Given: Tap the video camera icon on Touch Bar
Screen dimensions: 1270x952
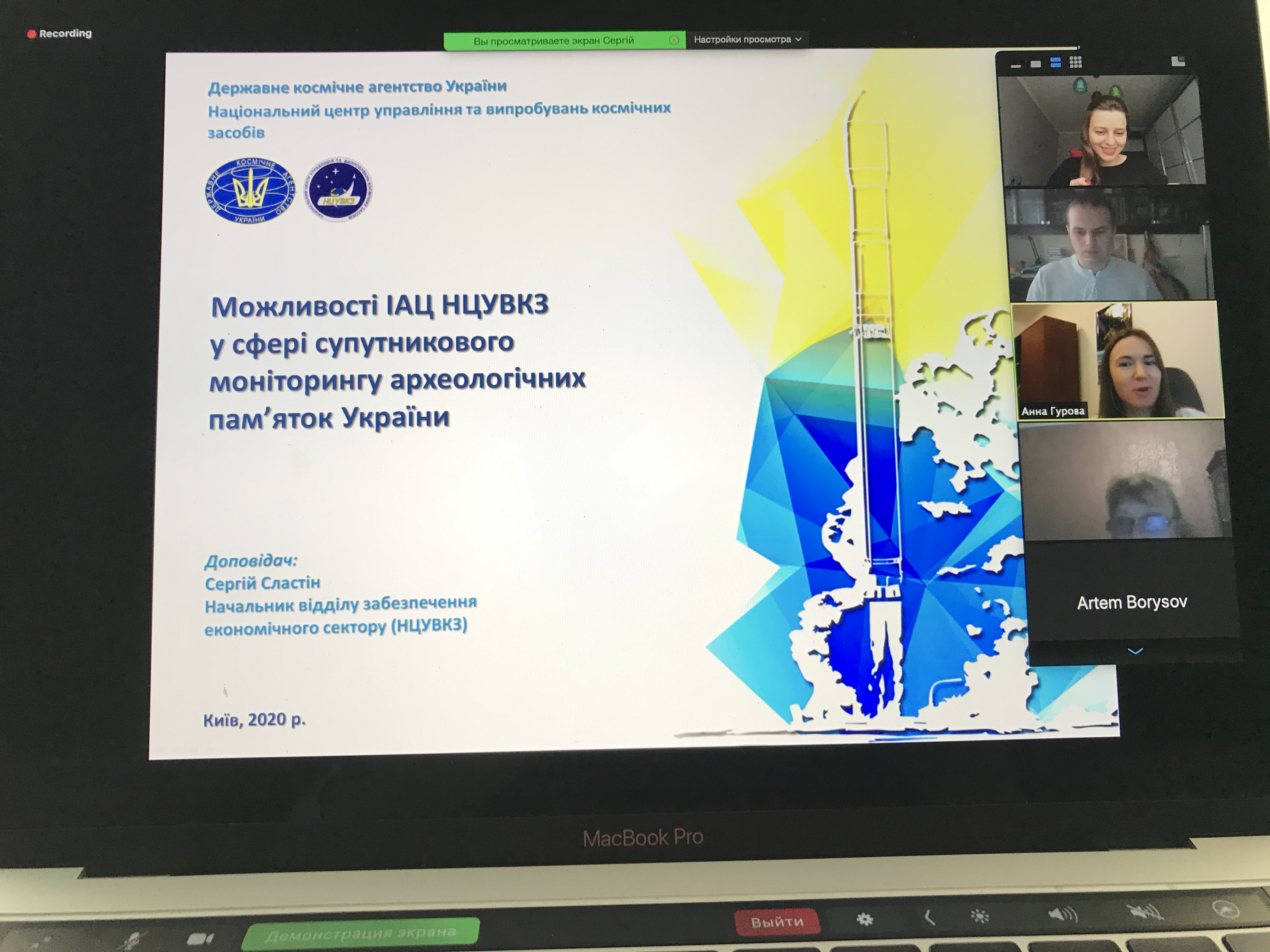Looking at the screenshot, I should (200, 939).
